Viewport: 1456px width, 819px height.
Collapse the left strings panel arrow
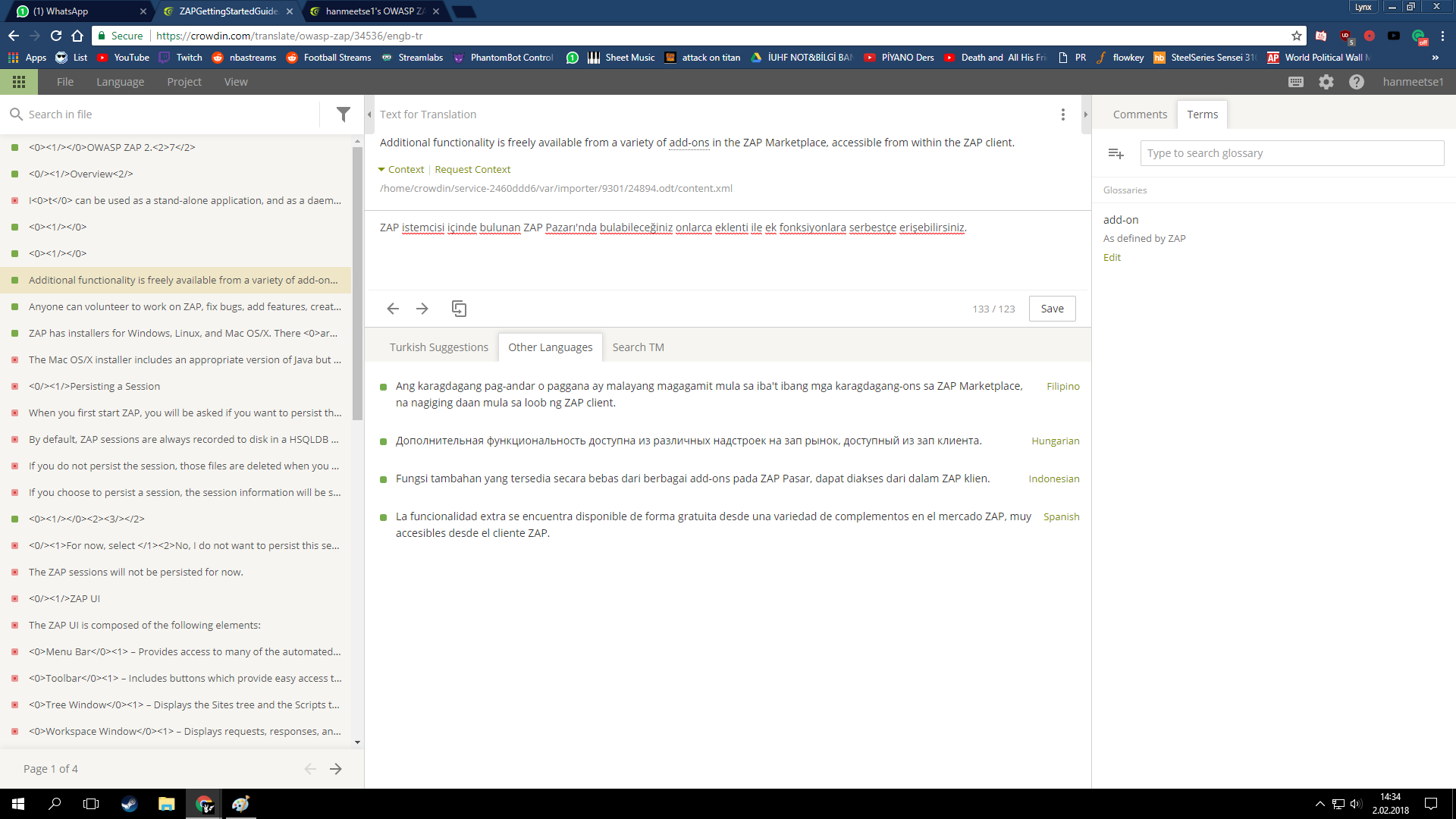[x=369, y=115]
